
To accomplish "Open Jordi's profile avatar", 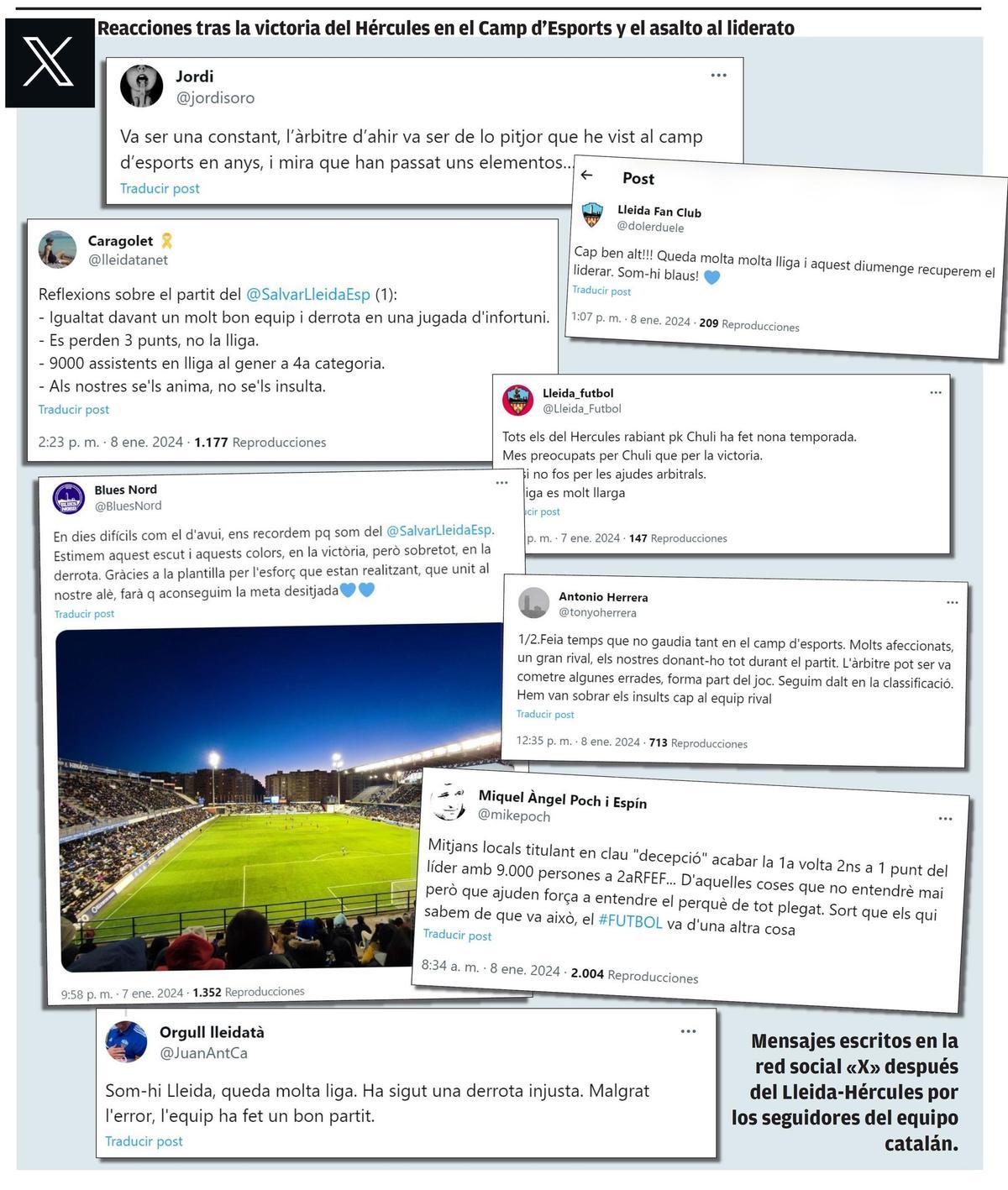I will pos(141,86).
